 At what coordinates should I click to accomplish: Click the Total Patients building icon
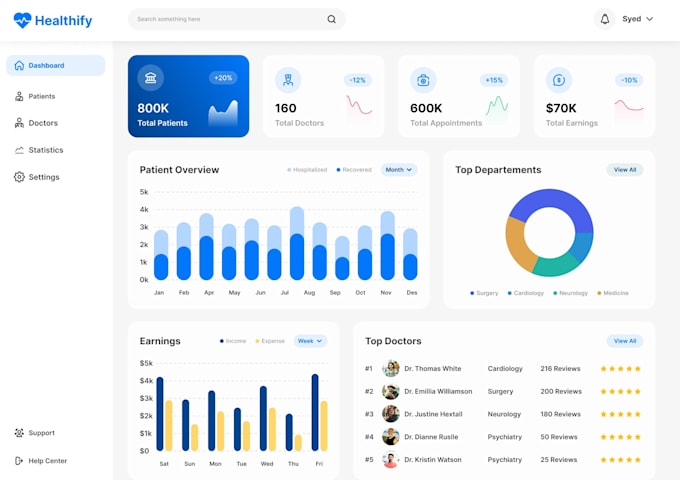(150, 78)
